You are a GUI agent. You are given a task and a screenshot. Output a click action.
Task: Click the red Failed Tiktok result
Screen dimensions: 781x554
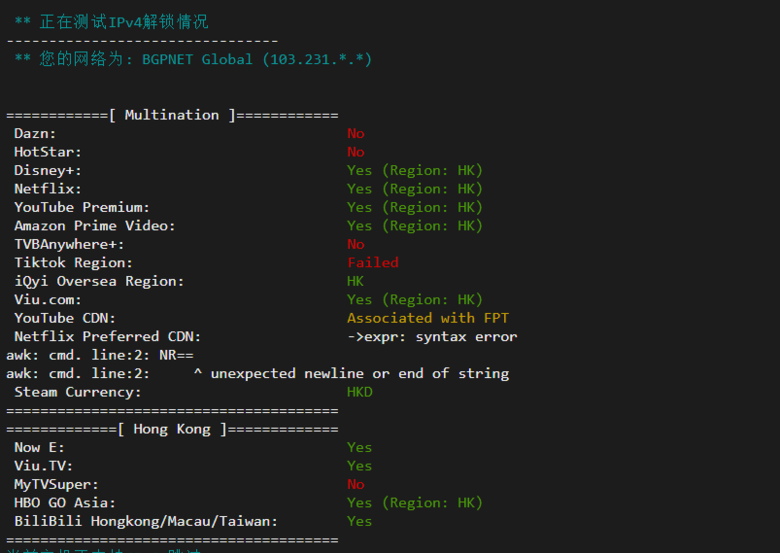tap(373, 263)
